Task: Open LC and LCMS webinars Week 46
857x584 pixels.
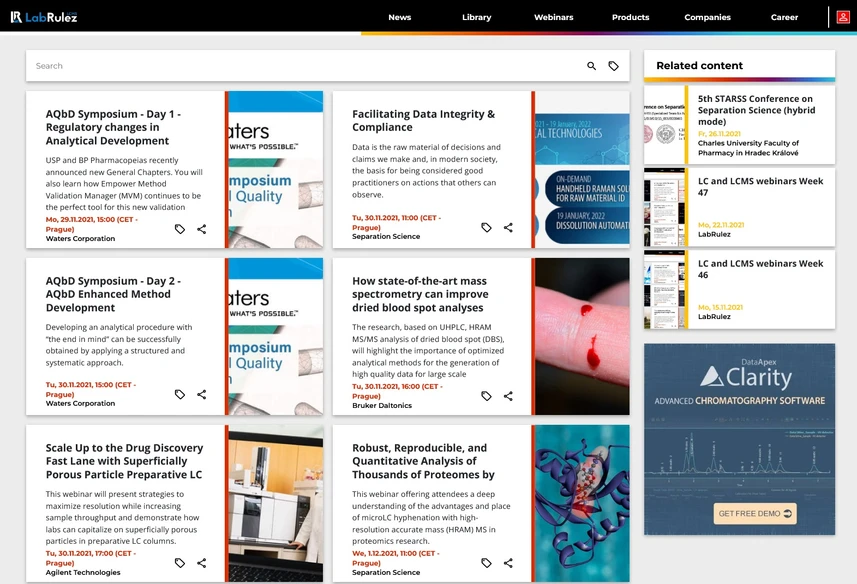Action: click(760, 269)
